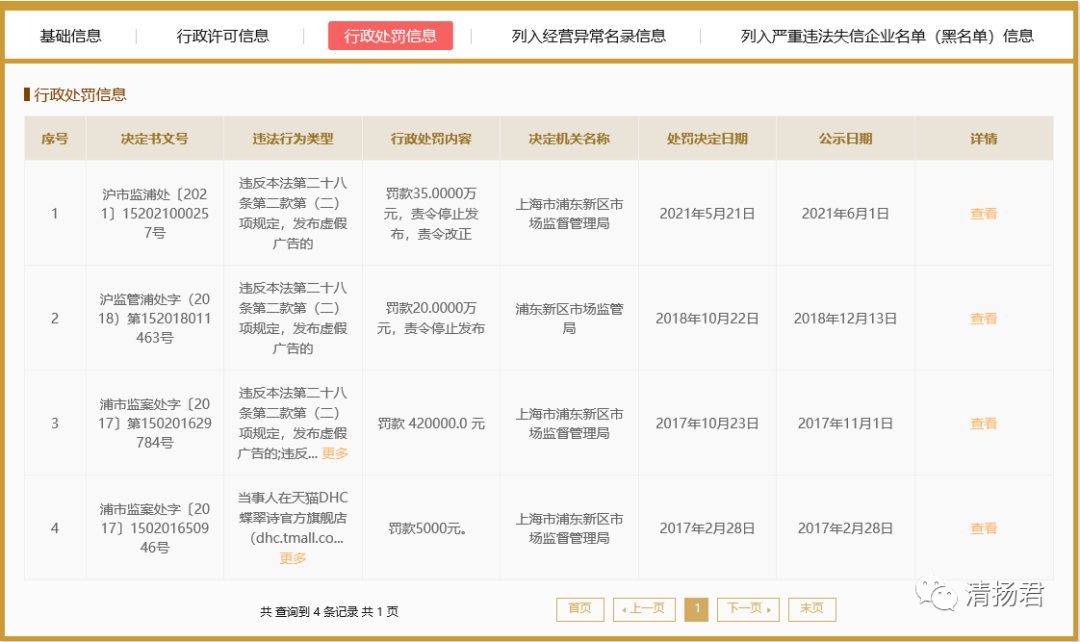Go to the 首页 pagination button
The width and height of the screenshot is (1080, 642).
tap(580, 608)
